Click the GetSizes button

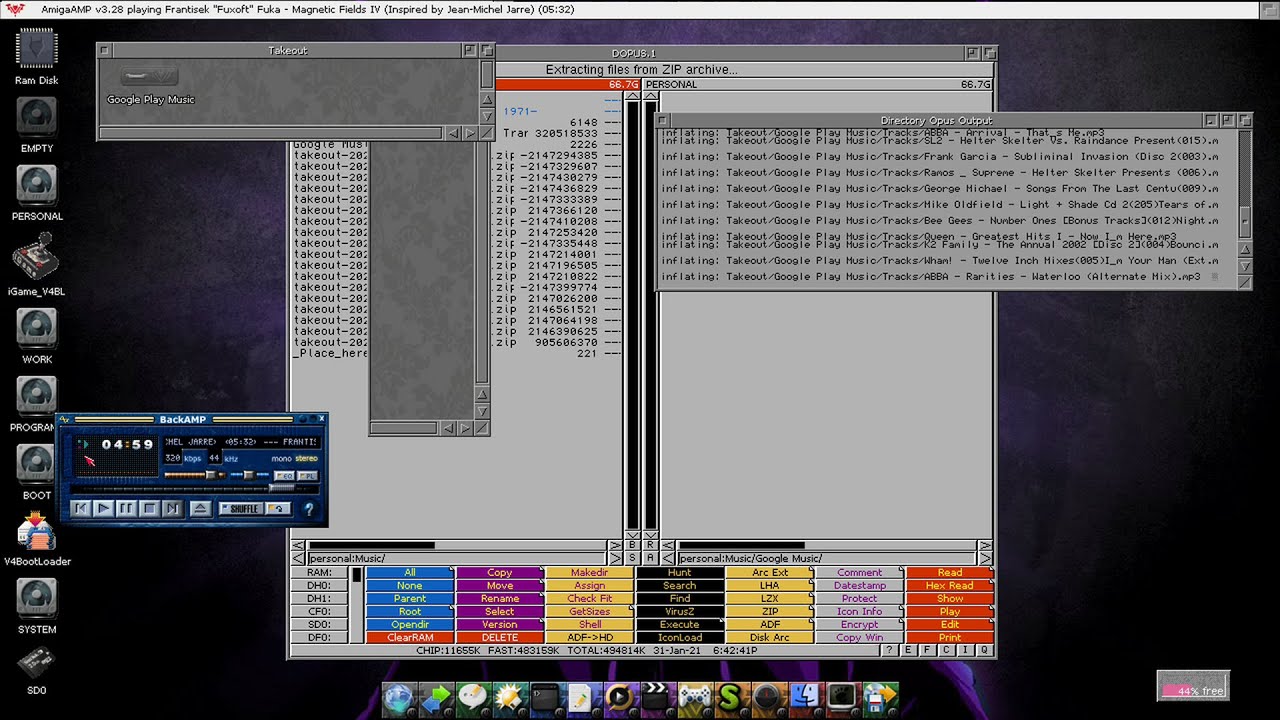click(590, 612)
